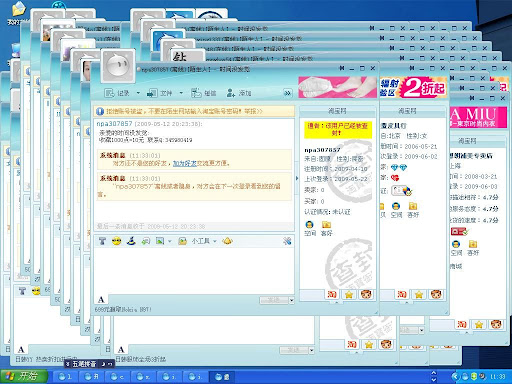The image size is (512, 384).
Task: Expand the records button dropdown arrow
Action: 138,93
